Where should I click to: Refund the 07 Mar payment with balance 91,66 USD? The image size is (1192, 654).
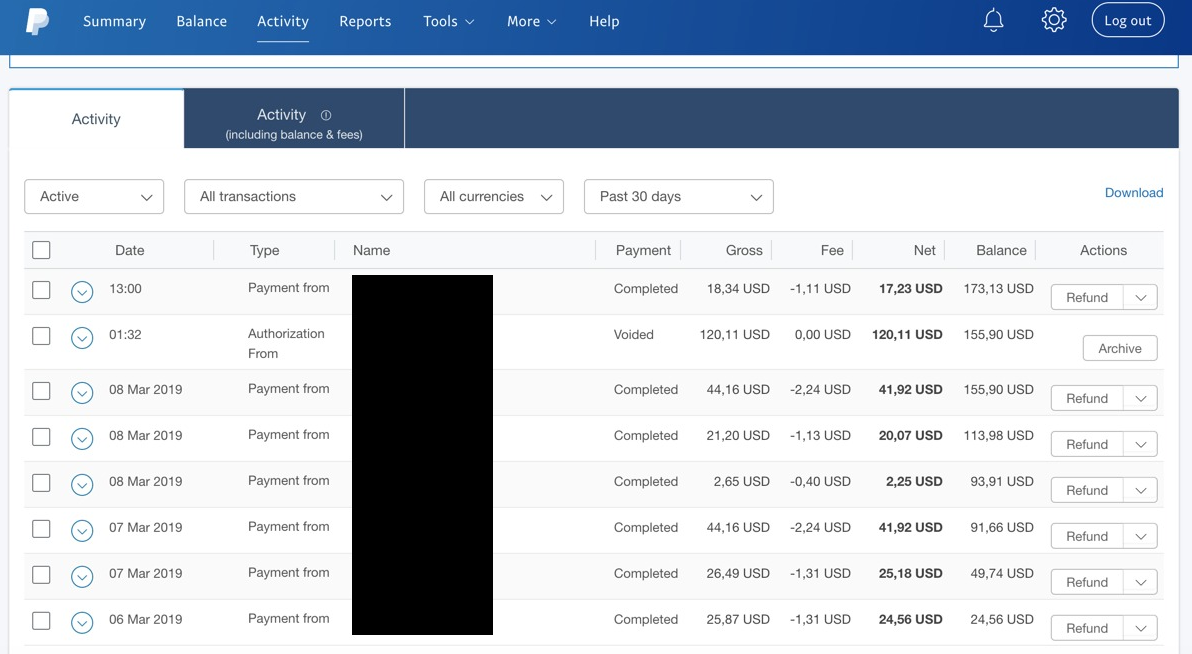coord(1087,536)
